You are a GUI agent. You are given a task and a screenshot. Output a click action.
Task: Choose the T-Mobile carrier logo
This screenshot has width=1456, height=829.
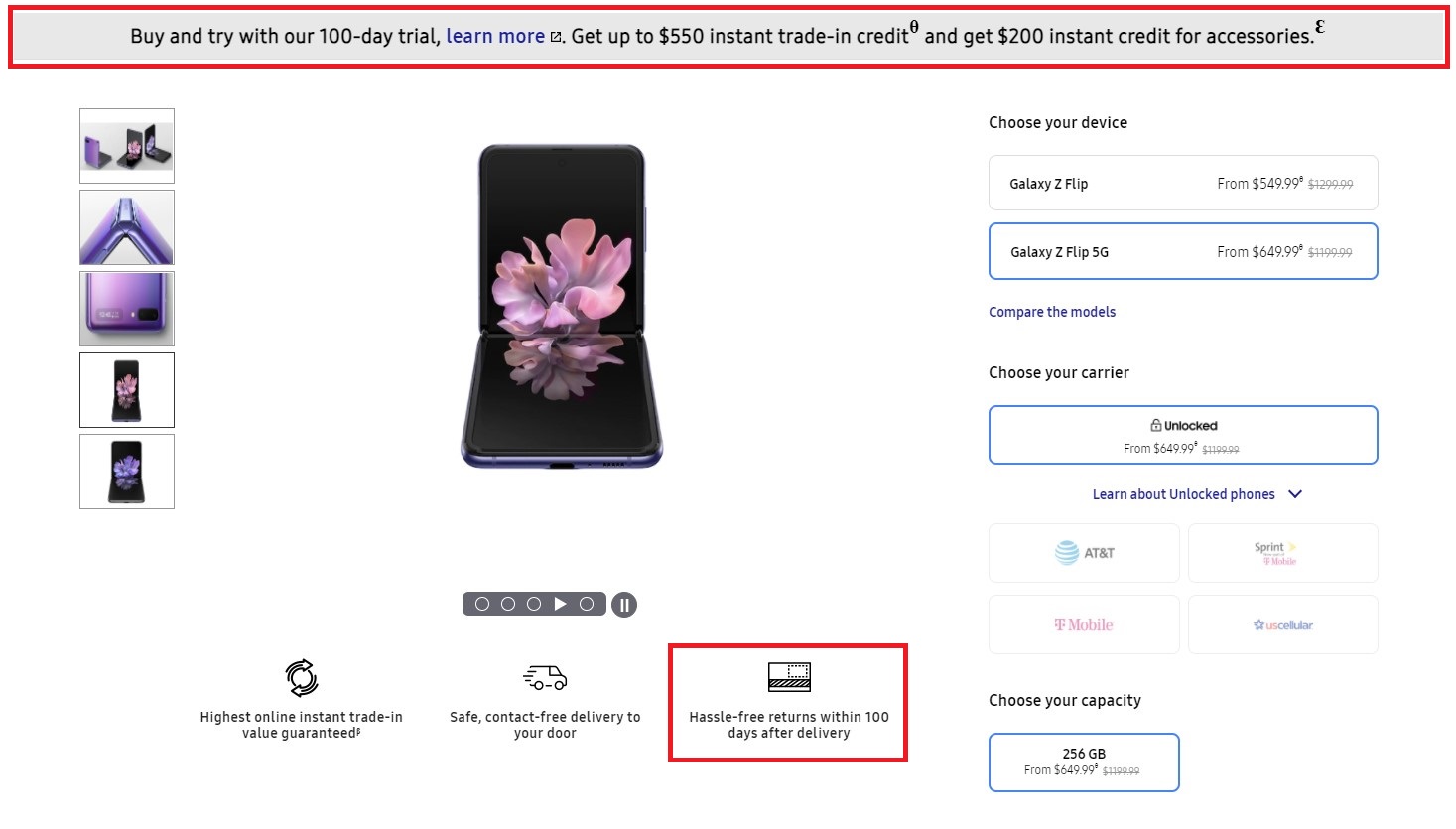click(1084, 624)
